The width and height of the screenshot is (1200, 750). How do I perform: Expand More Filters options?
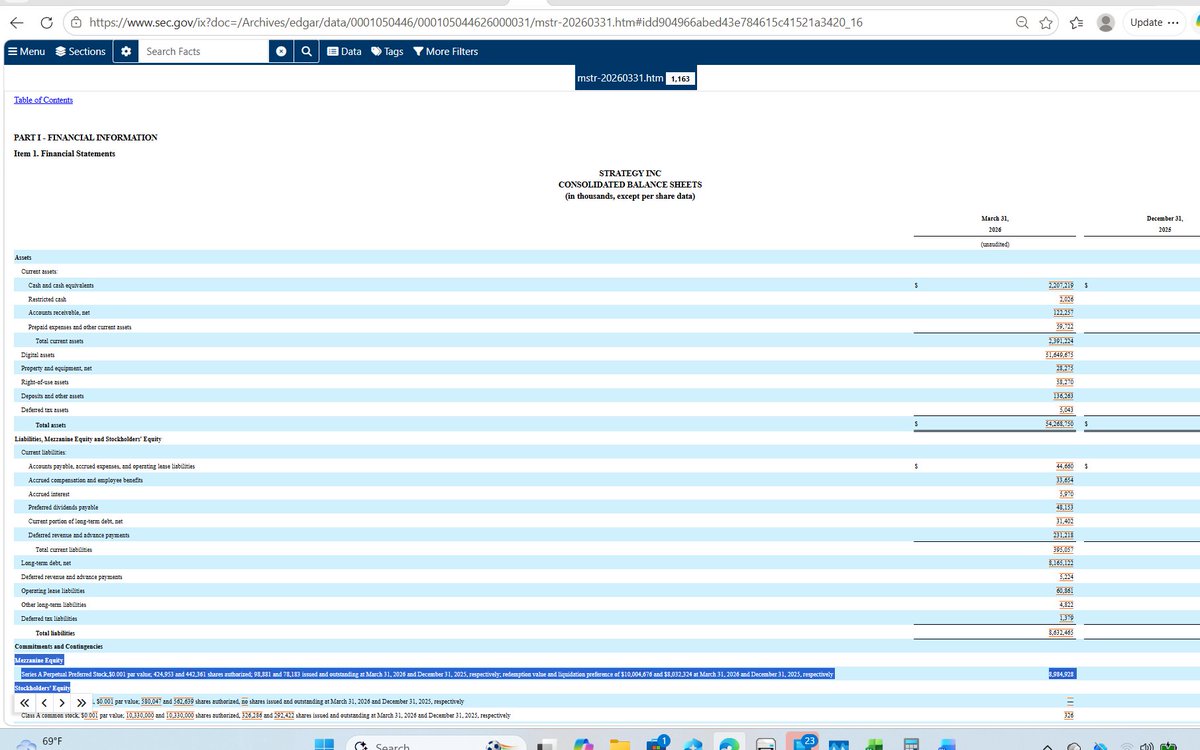pos(445,51)
